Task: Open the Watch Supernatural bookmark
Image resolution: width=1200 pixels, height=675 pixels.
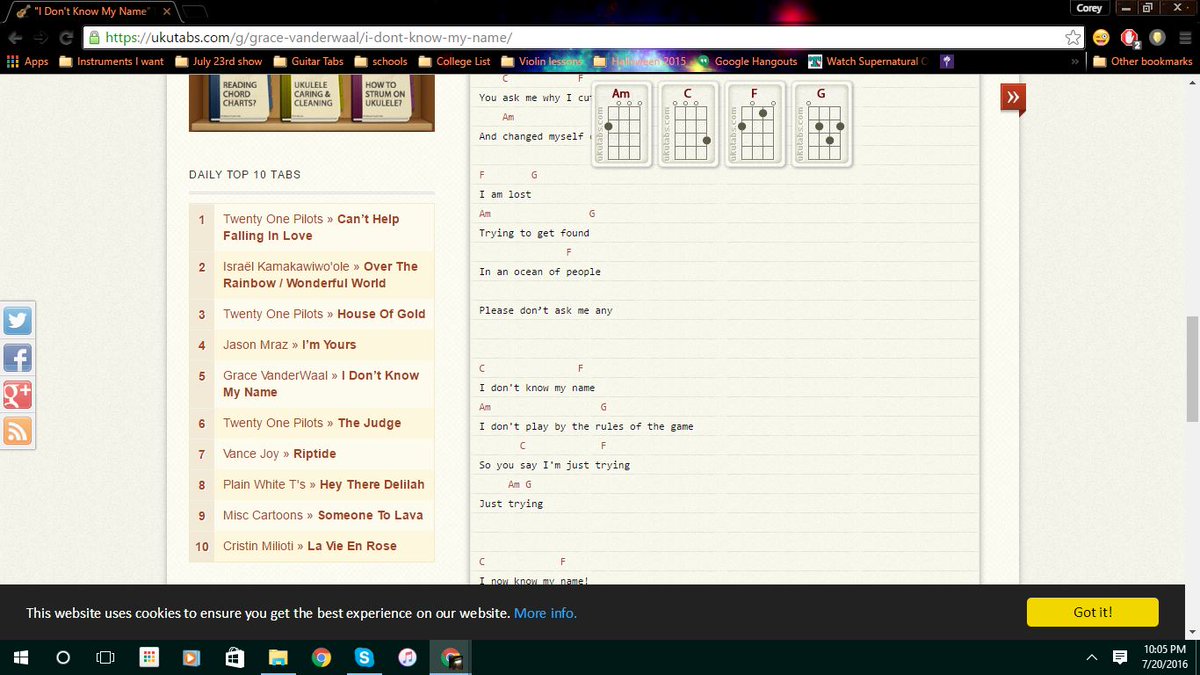Action: tap(869, 61)
